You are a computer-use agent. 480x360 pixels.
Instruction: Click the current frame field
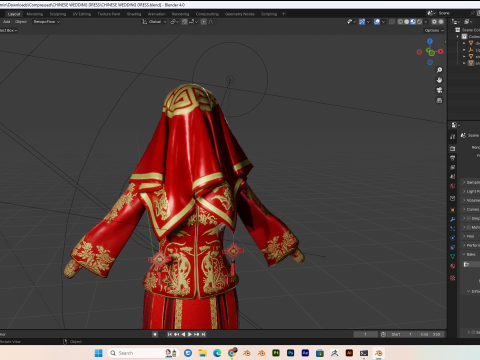click(366, 334)
